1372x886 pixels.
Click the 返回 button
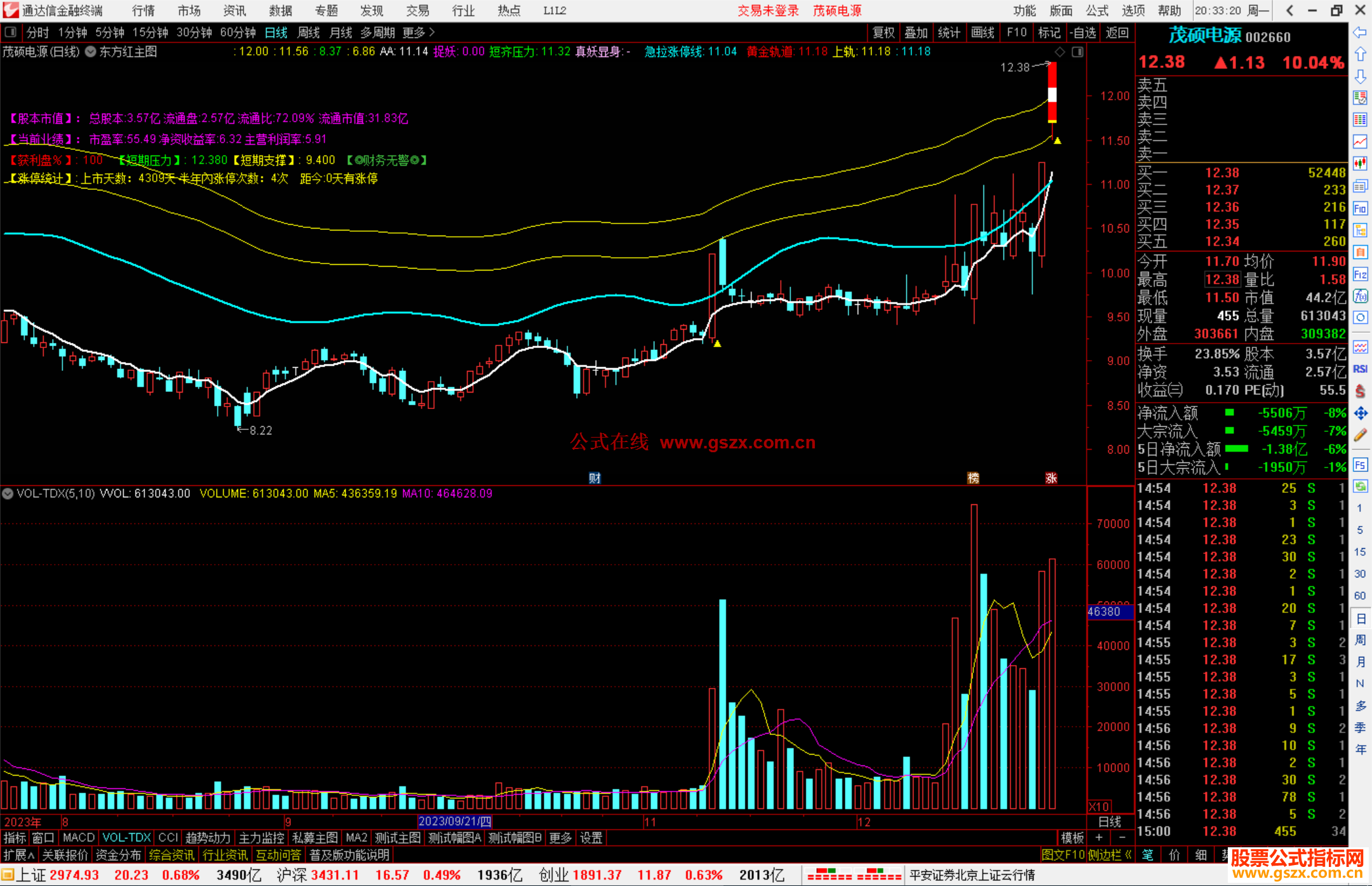1117,32
